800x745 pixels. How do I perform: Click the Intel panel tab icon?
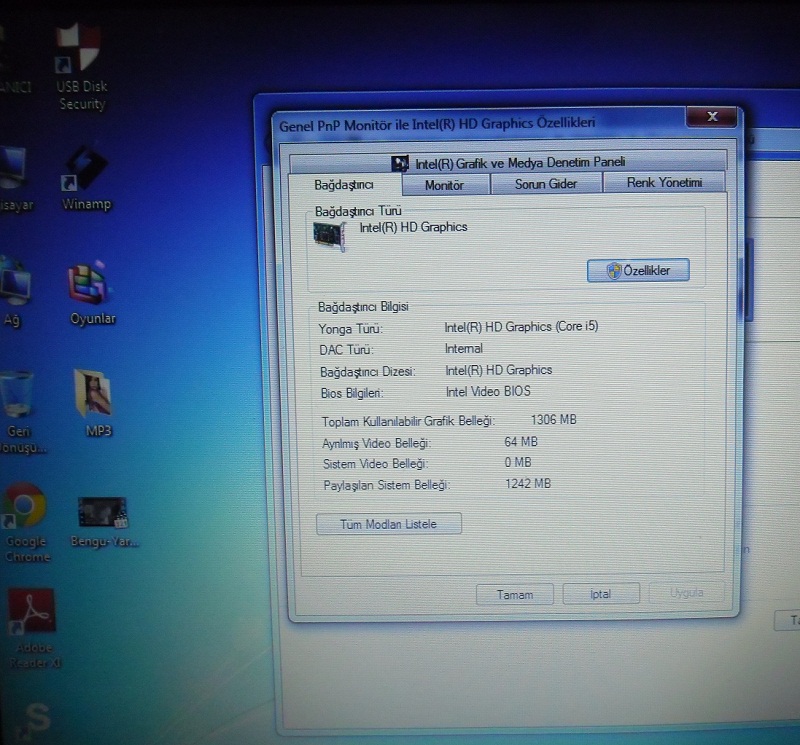(x=399, y=164)
